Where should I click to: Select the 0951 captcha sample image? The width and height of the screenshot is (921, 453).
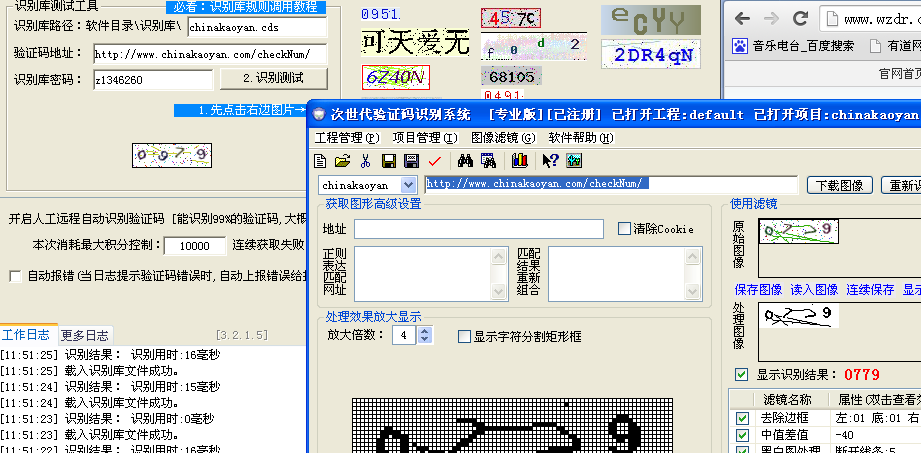click(x=380, y=14)
